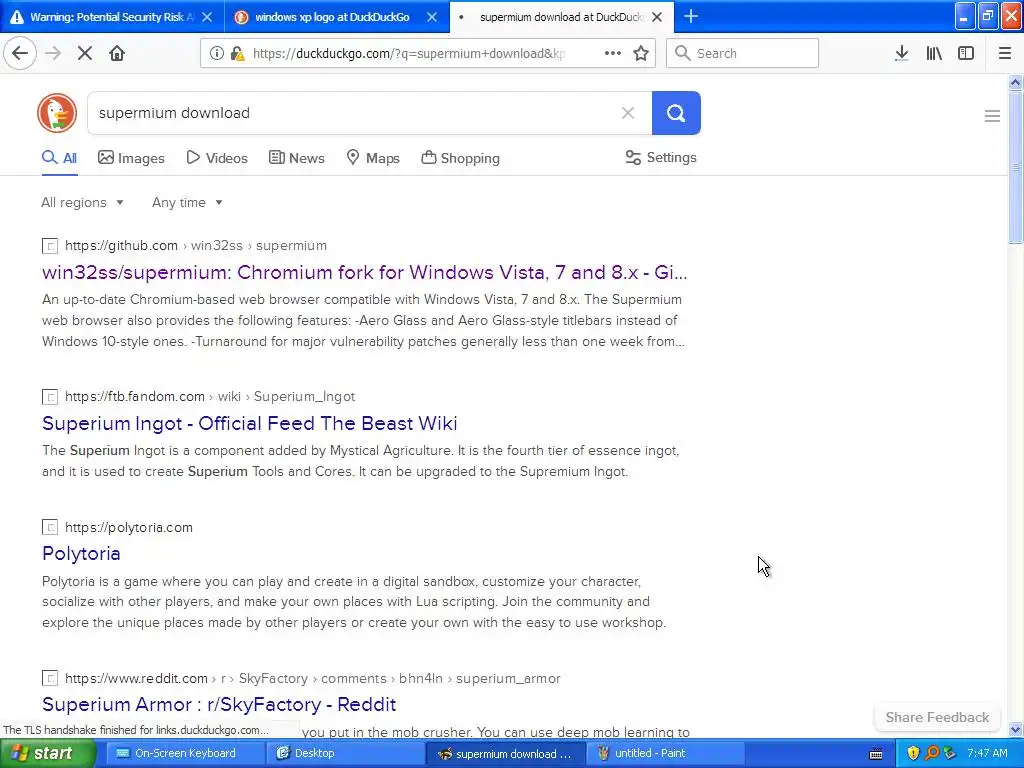
Task: Open the Firefox hamburger menu
Action: [x=1005, y=54]
